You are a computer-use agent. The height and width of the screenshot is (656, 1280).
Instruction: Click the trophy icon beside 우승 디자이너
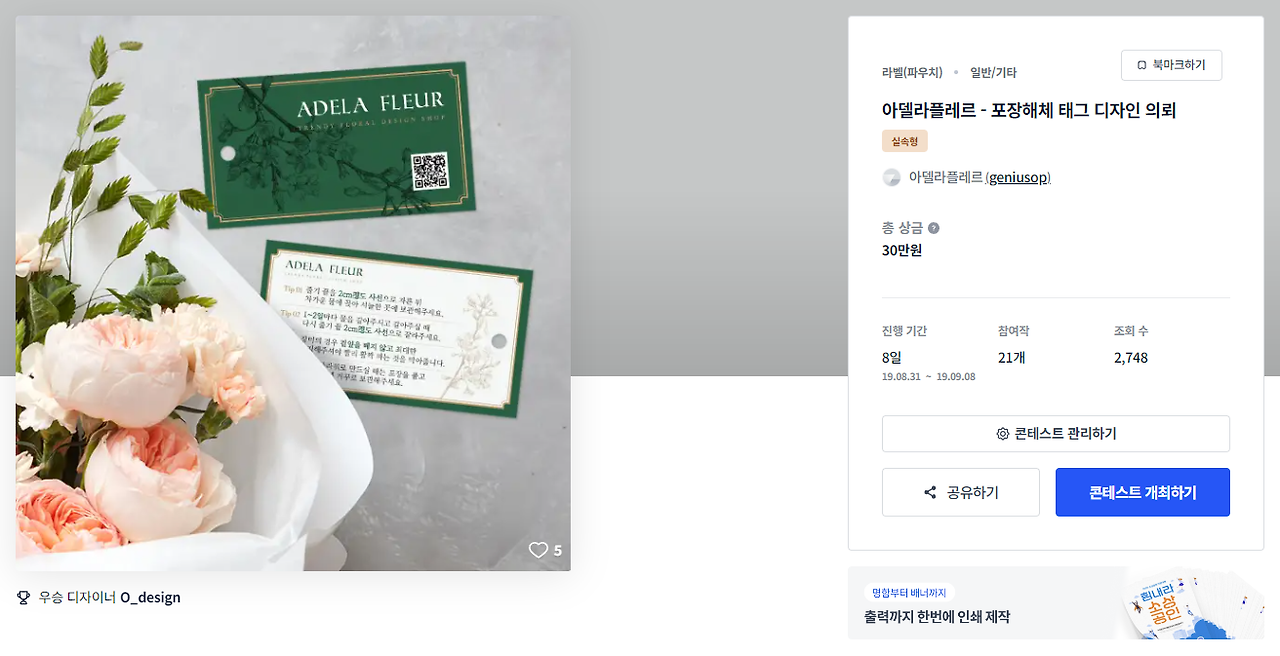pos(24,597)
